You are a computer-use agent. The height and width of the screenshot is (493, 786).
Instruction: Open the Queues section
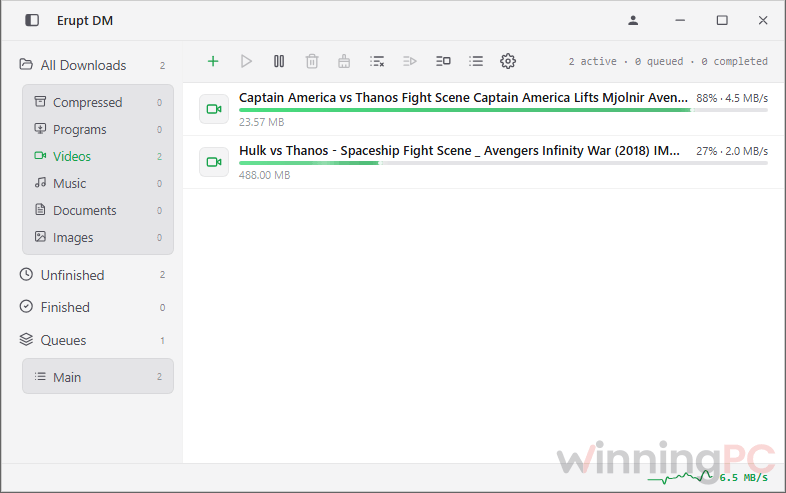point(93,341)
